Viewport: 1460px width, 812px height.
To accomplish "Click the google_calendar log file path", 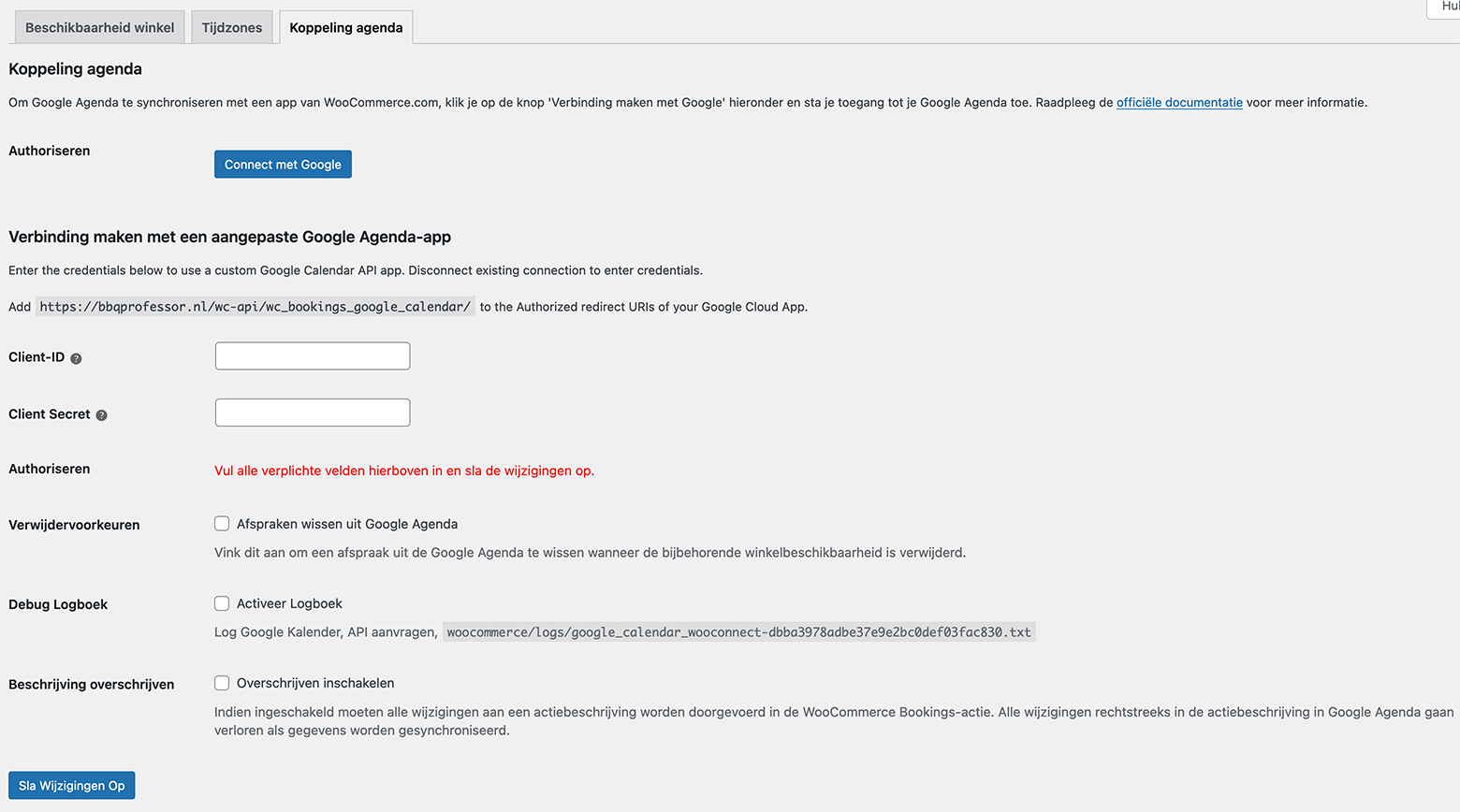I will [x=738, y=632].
